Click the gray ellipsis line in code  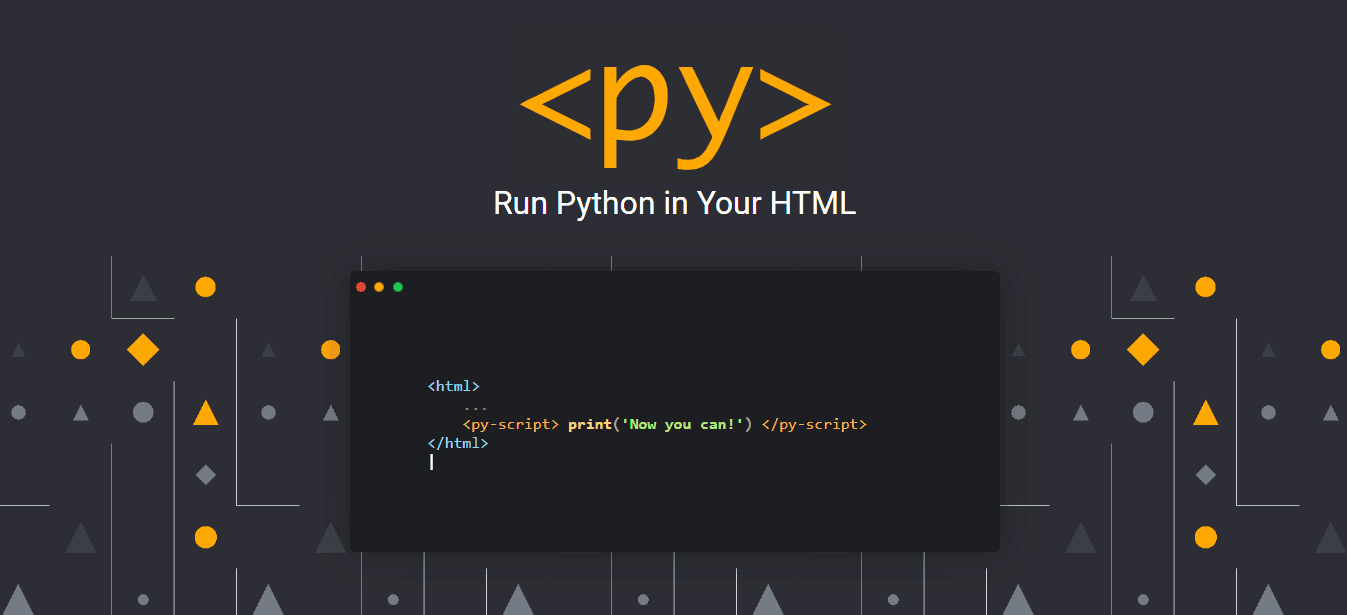point(475,406)
